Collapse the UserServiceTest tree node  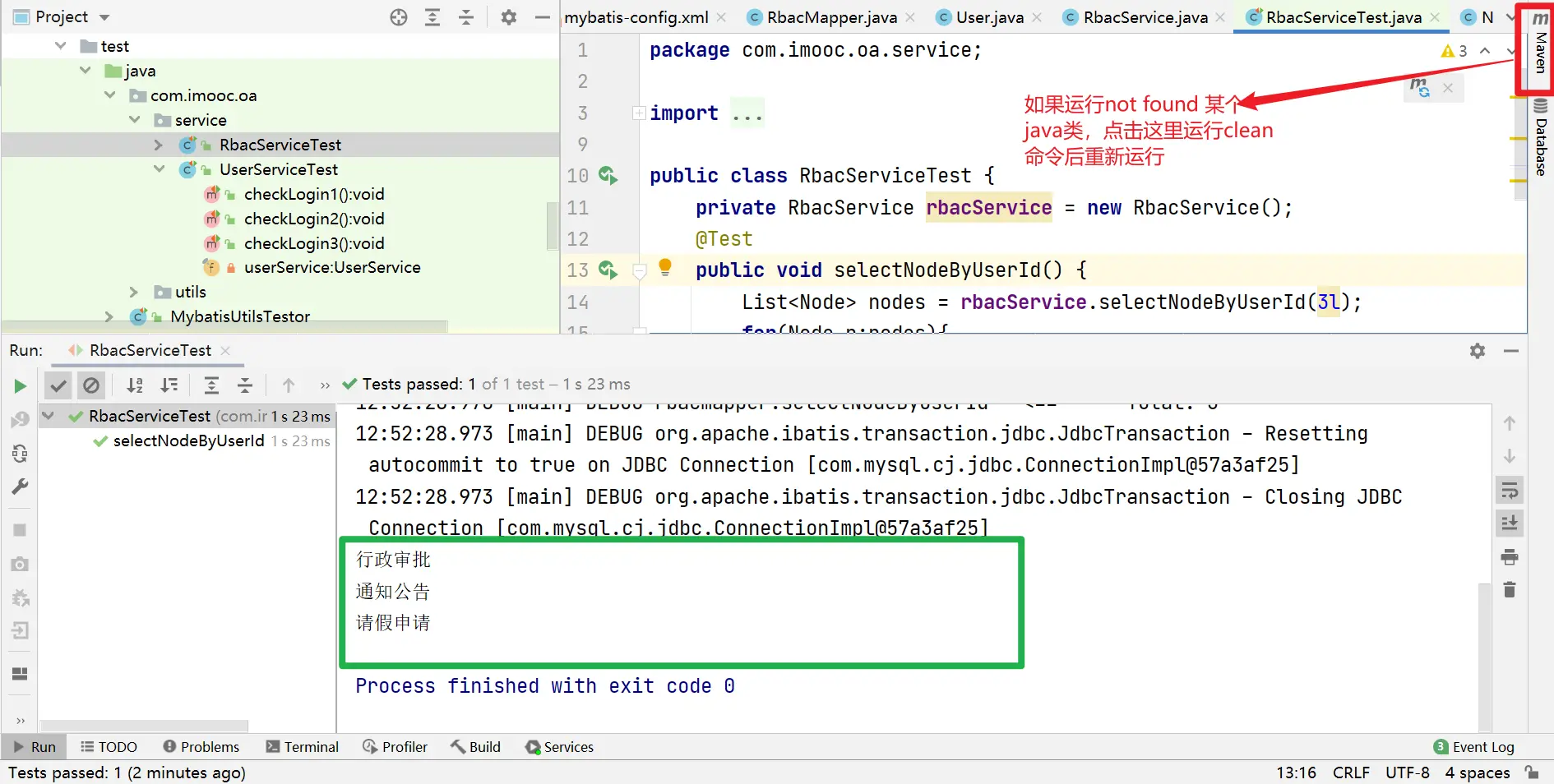(158, 169)
